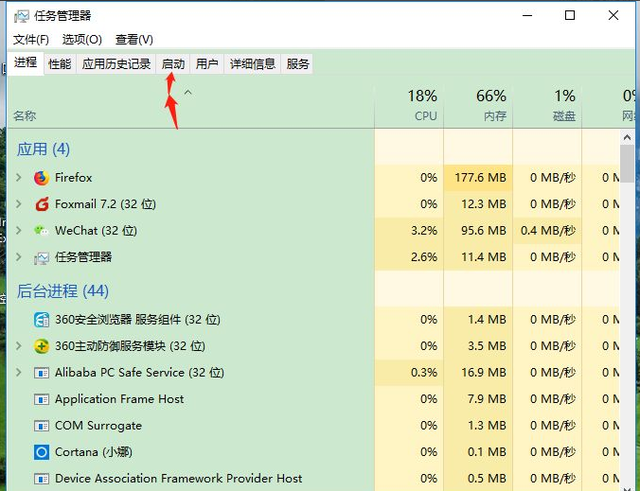Click the COM Surrogate icon

[x=41, y=426]
